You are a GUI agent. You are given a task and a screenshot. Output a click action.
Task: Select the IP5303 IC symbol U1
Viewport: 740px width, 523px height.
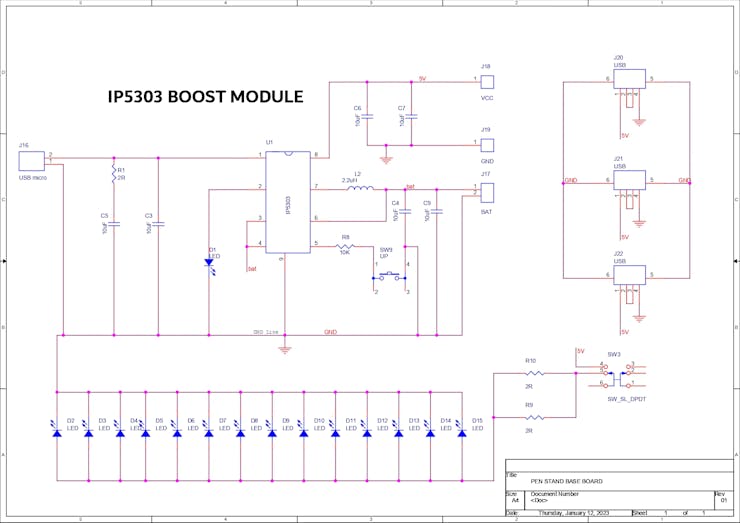tap(288, 202)
